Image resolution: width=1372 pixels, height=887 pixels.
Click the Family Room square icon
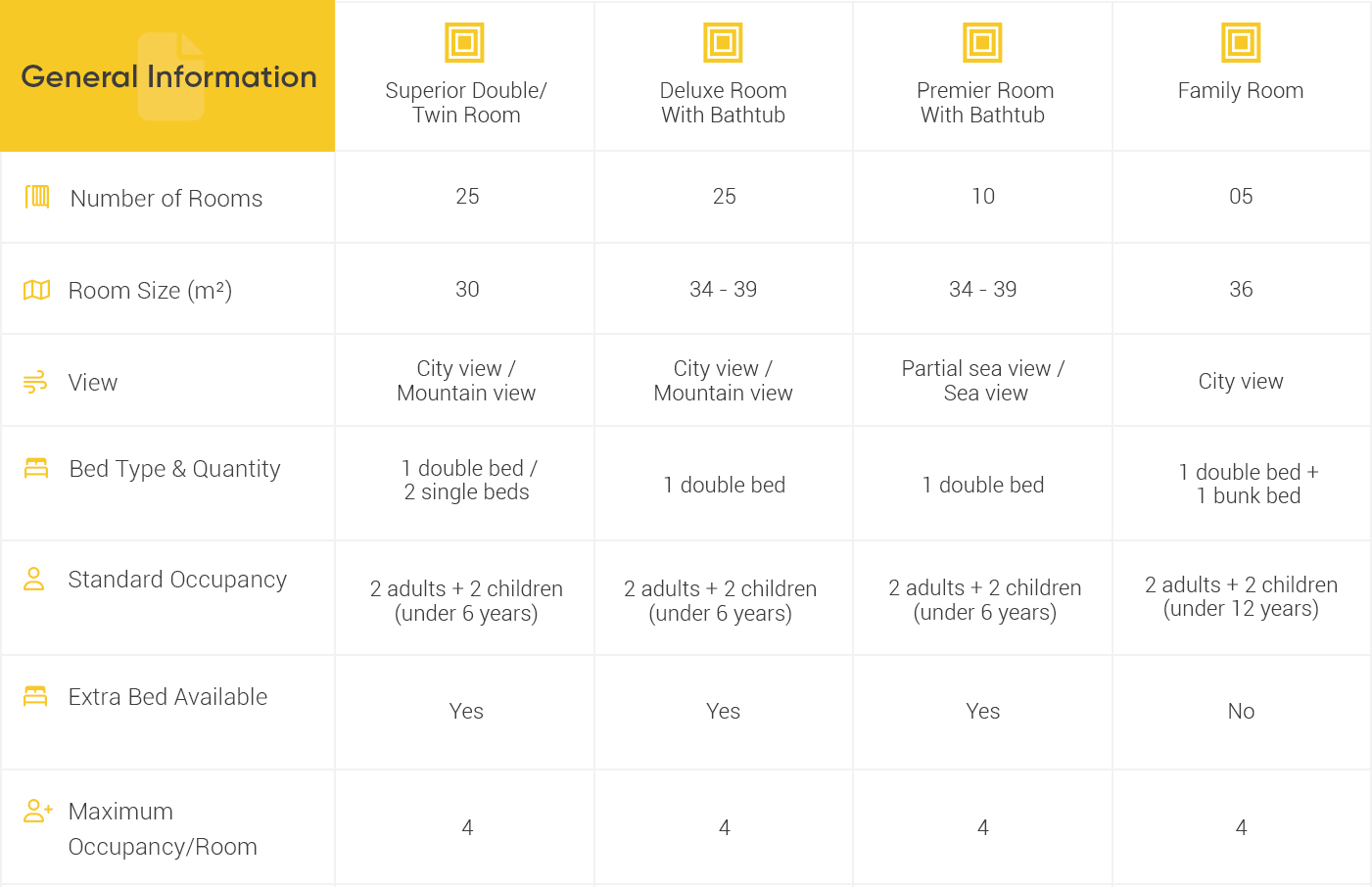[1241, 43]
